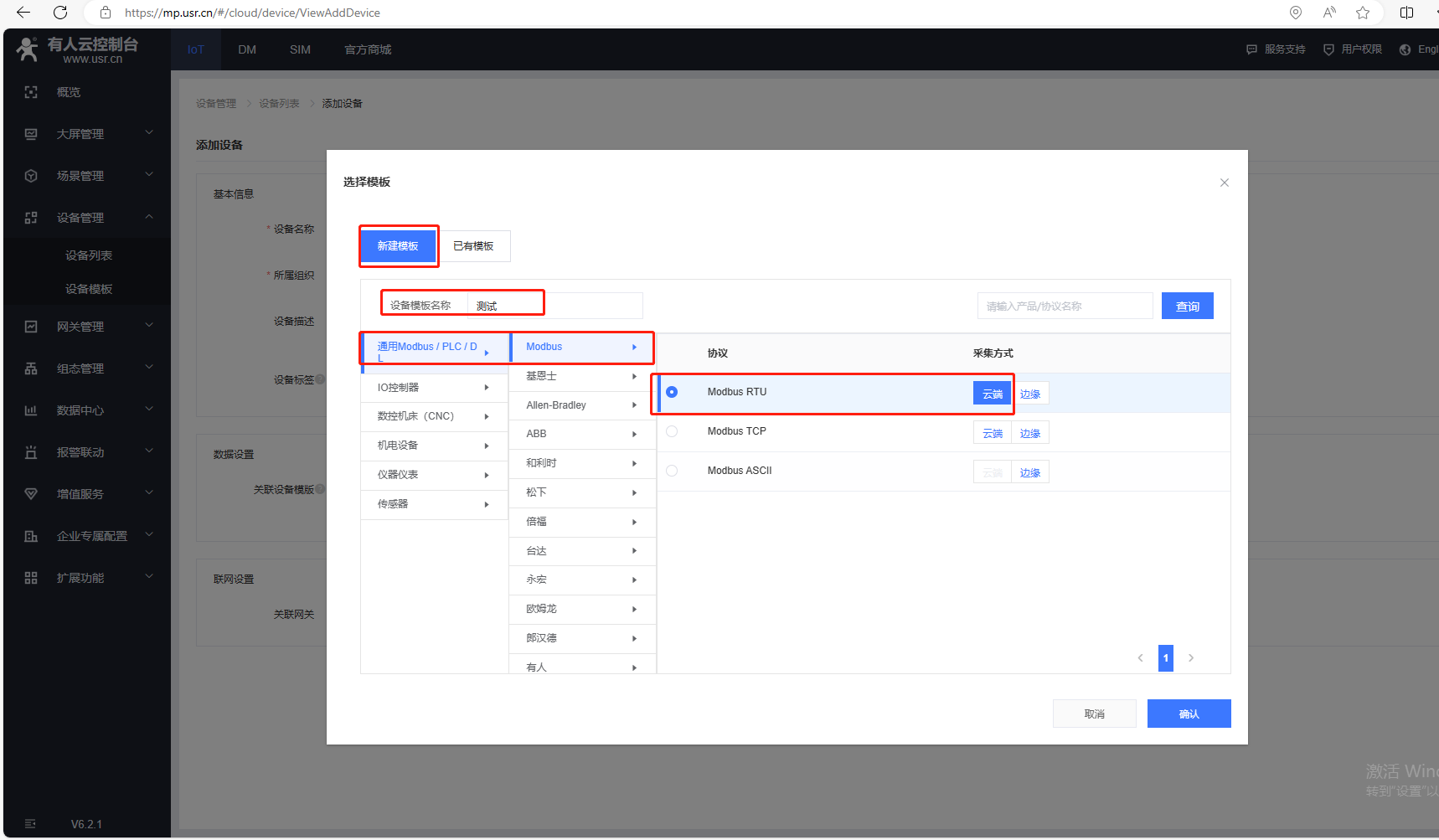Image resolution: width=1439 pixels, height=840 pixels.
Task: Click the 查询 search button
Action: click(1187, 307)
